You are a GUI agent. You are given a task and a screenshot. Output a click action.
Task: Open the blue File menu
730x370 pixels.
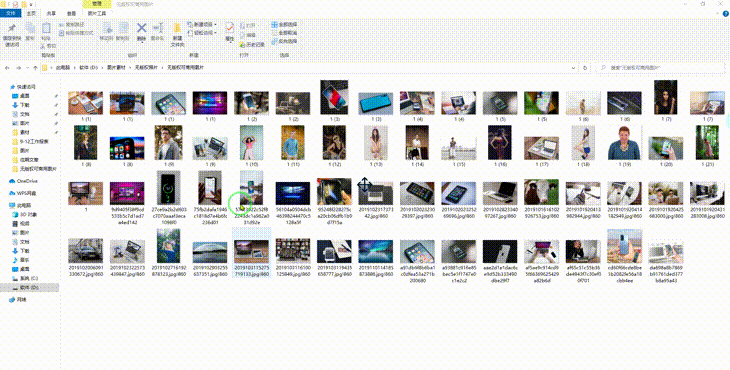11,13
